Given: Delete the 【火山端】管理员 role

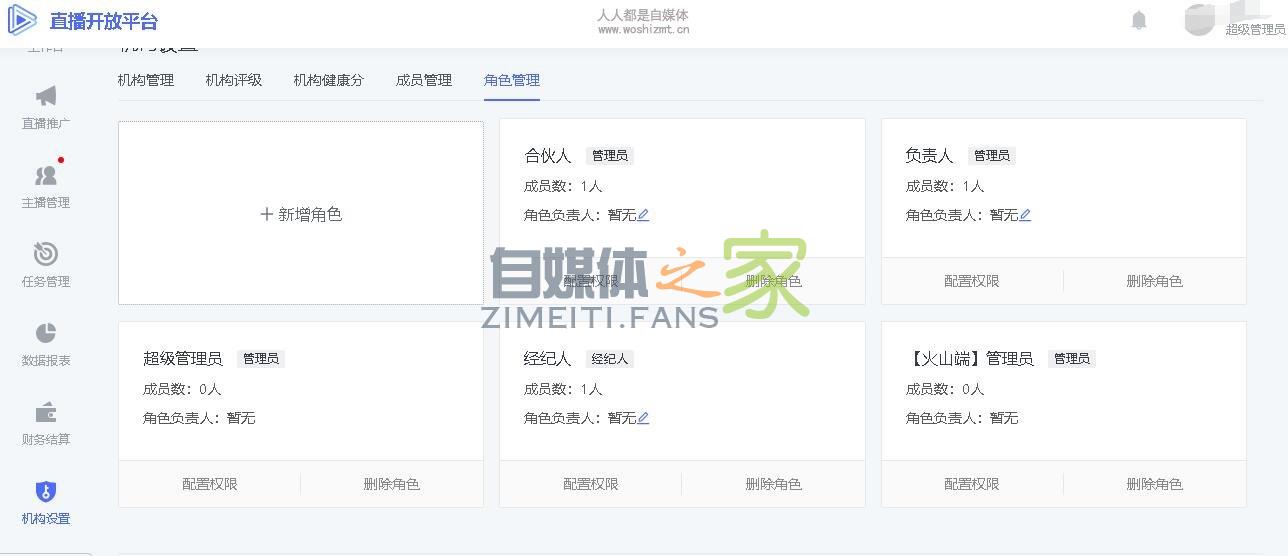Looking at the screenshot, I should click(x=1155, y=484).
